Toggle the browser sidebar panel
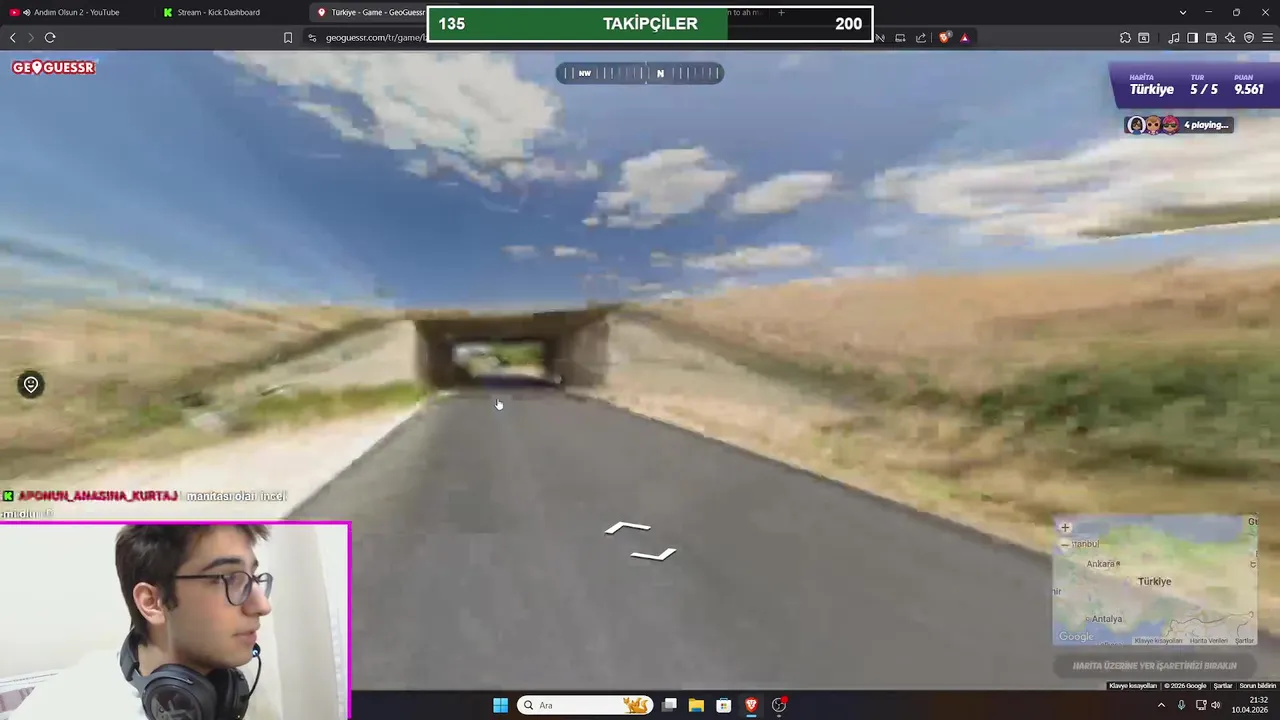The width and height of the screenshot is (1280, 720). (x=1192, y=38)
